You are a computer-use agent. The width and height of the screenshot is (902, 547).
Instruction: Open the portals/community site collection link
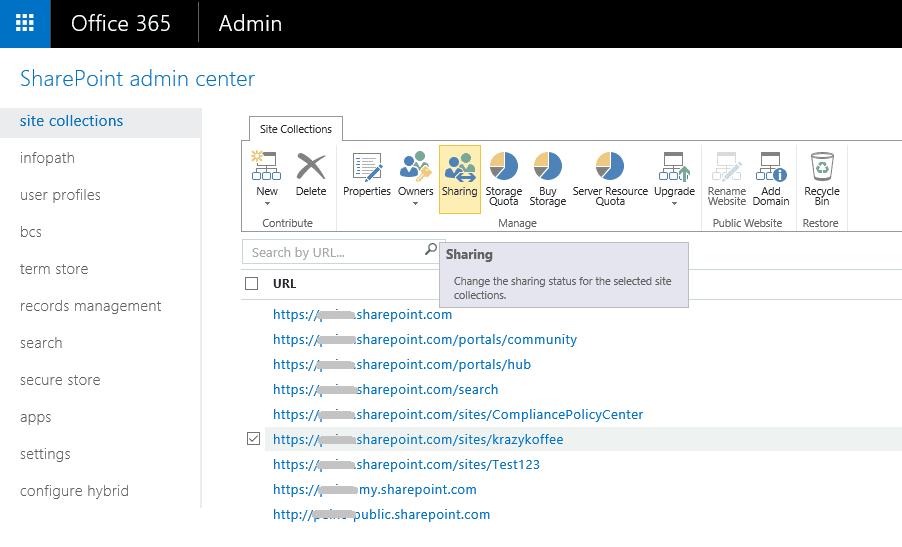coord(425,339)
